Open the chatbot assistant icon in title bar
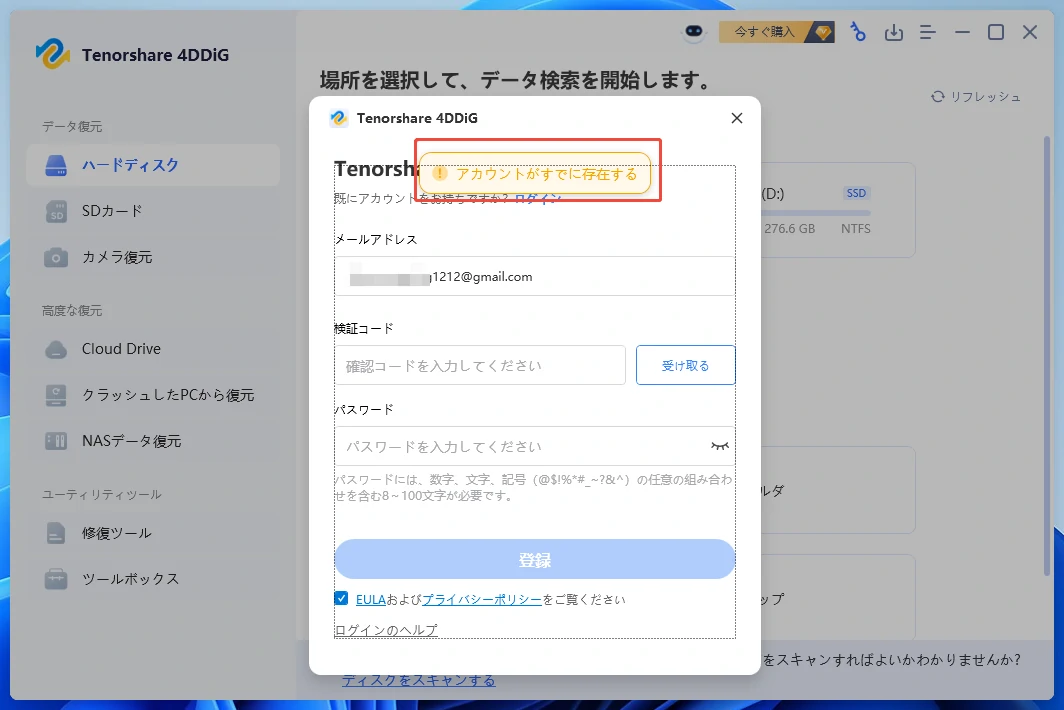 tap(694, 32)
